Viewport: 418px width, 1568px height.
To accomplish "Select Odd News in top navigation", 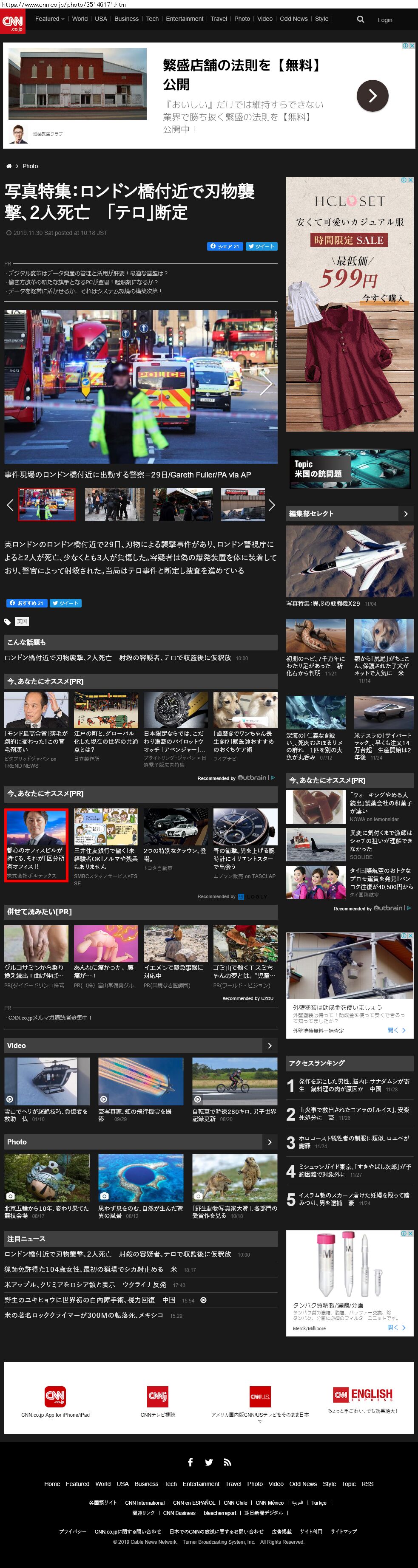I will tap(293, 19).
